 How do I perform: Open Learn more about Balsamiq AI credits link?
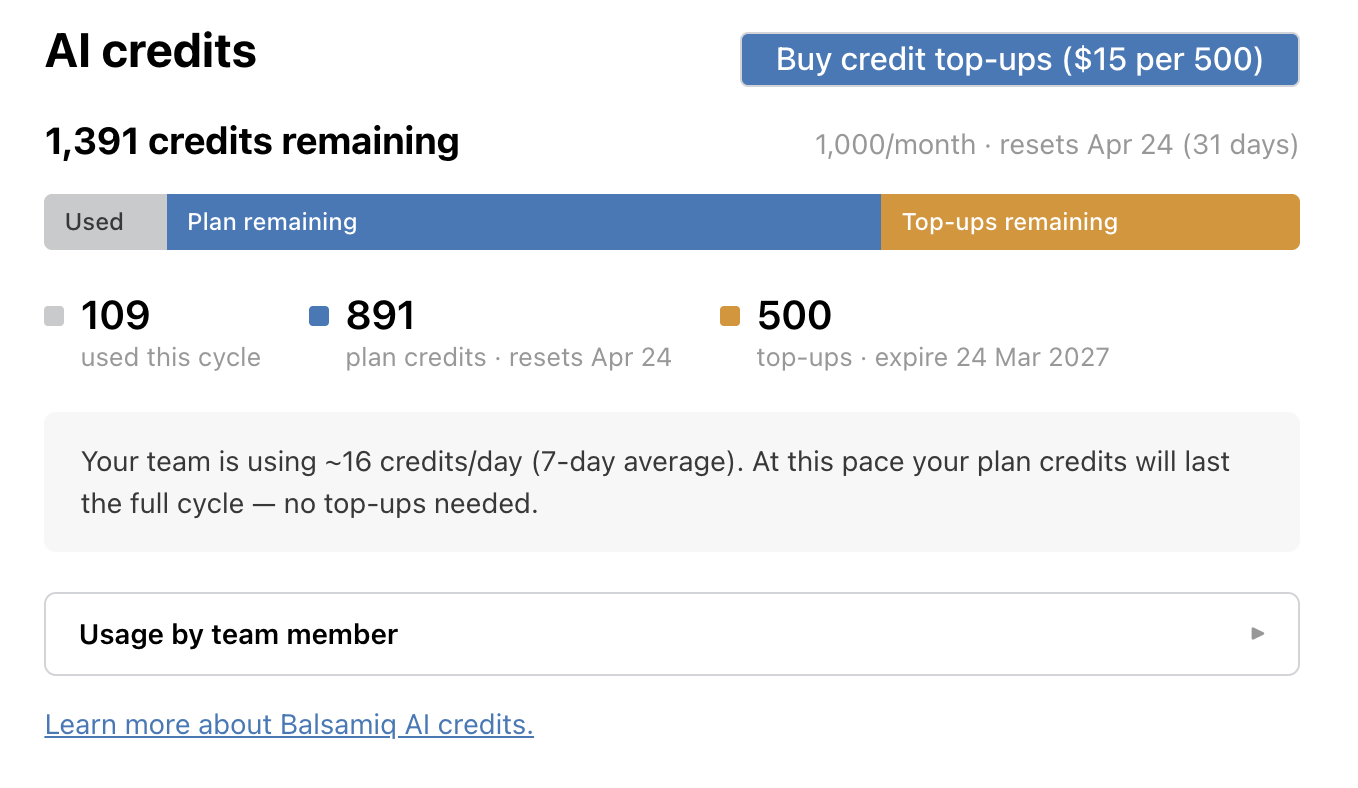click(x=289, y=725)
